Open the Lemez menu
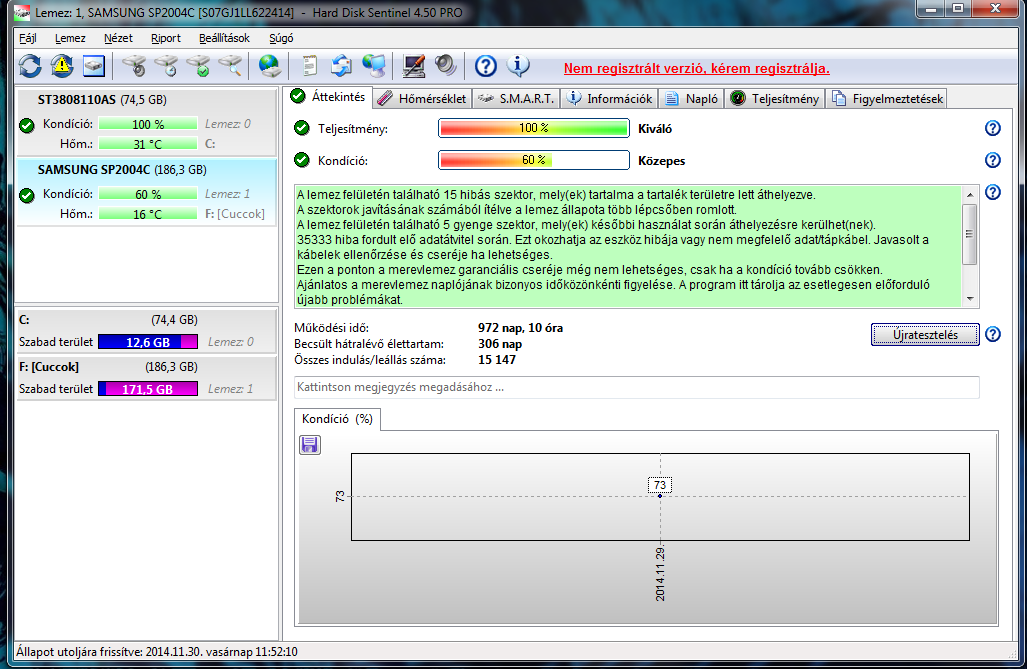This screenshot has height=669, width=1027. (70, 38)
